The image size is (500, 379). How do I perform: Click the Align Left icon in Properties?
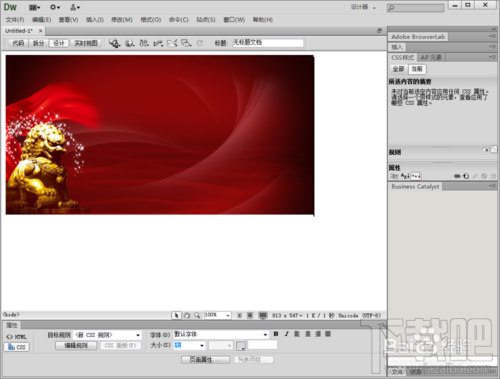297,334
